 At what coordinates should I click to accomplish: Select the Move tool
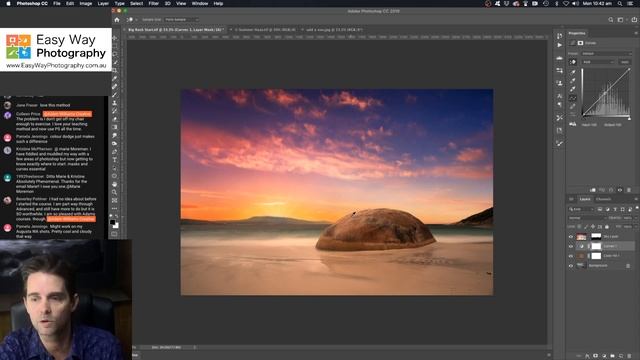pos(115,38)
